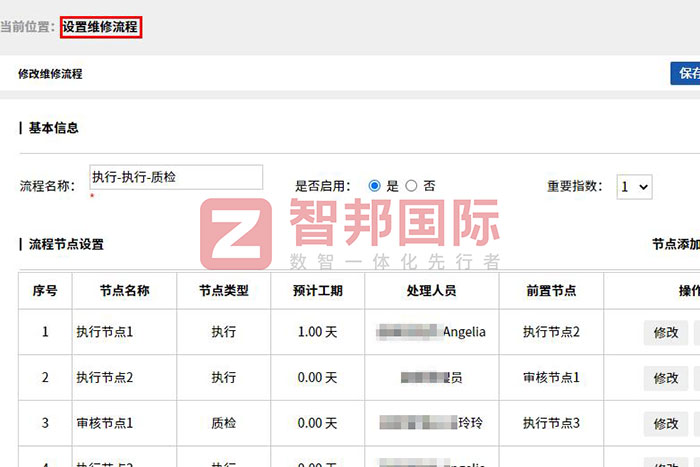This screenshot has height=467, width=700.
Task: Open the 重要指数 dropdown
Action: pyautogui.click(x=634, y=186)
